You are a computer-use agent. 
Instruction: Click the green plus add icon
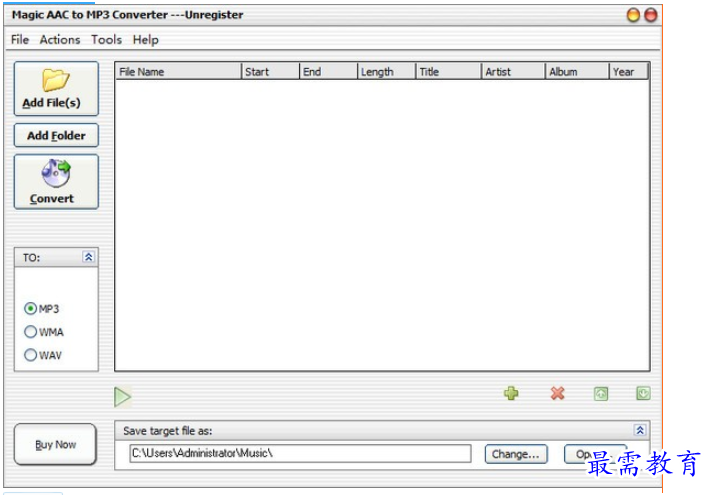point(511,393)
